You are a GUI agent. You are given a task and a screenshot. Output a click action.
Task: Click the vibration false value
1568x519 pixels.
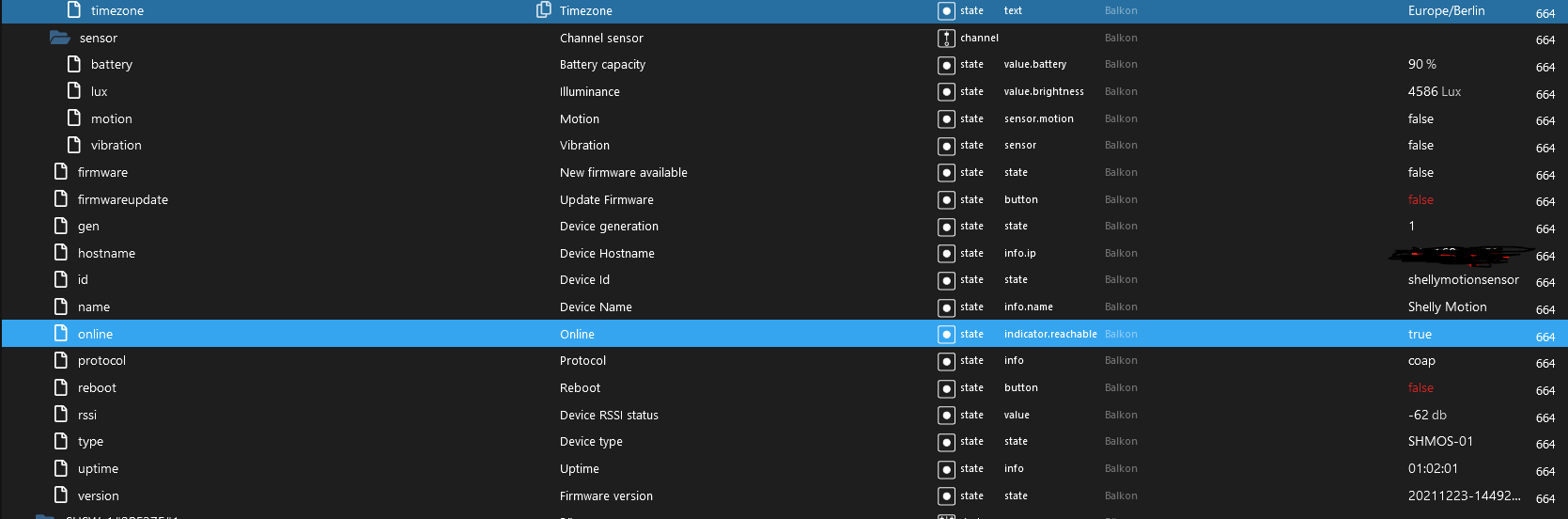click(x=1421, y=145)
